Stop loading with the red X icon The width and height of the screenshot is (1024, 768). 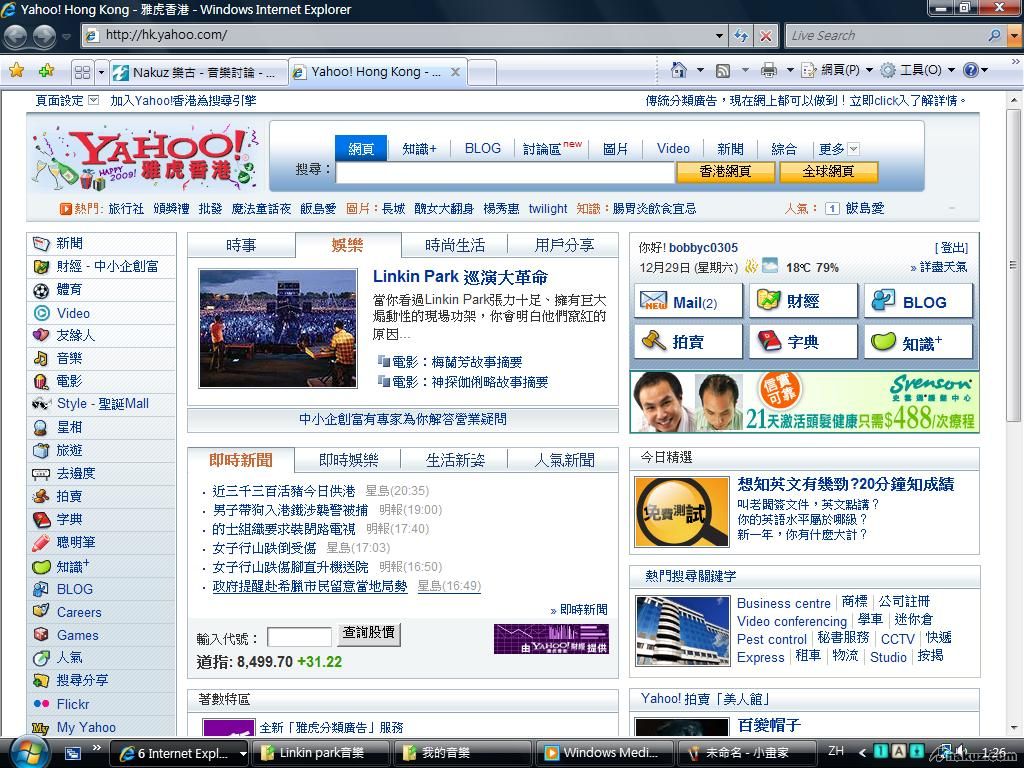tap(765, 35)
